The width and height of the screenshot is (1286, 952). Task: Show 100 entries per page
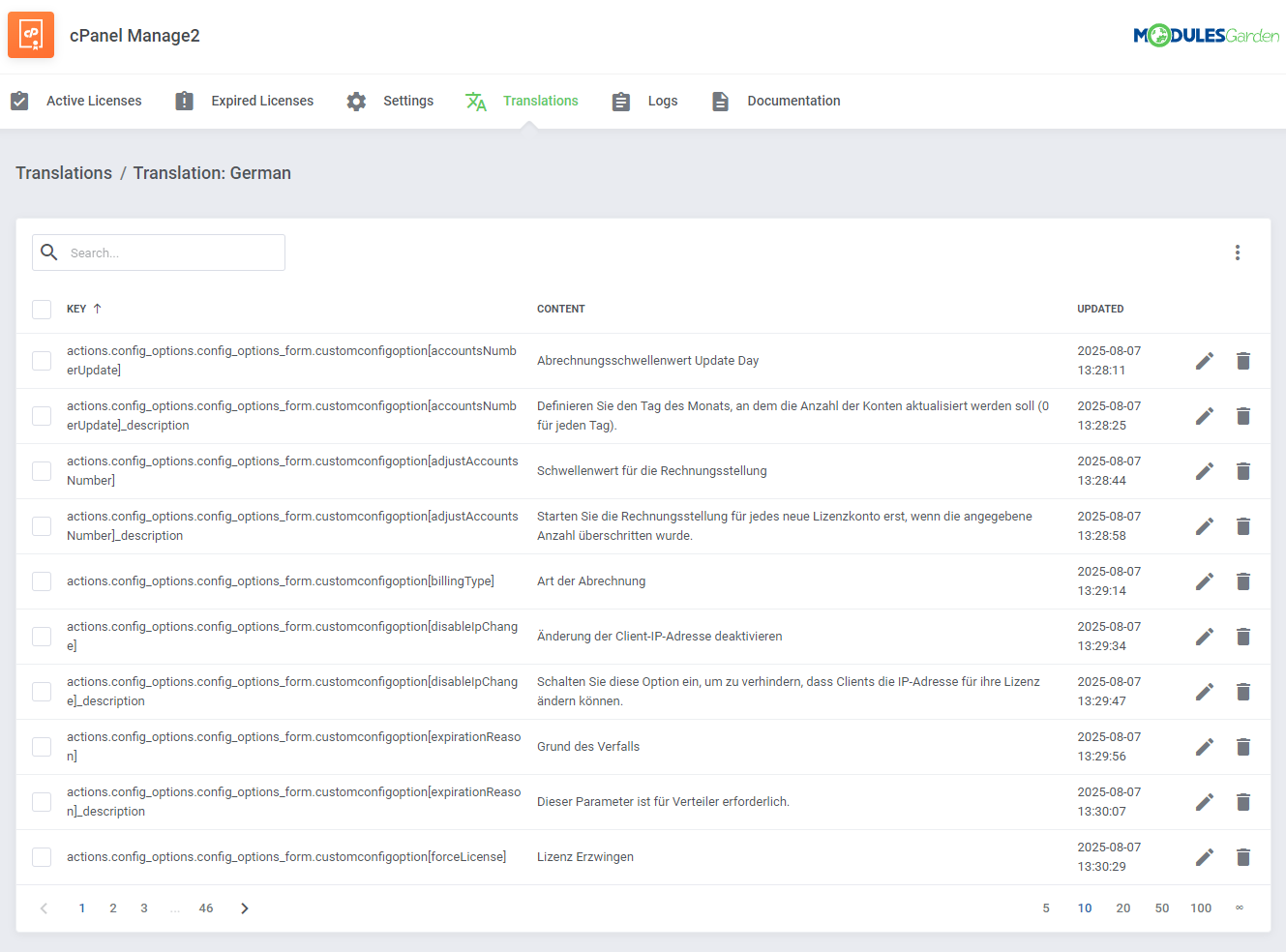click(x=1201, y=907)
